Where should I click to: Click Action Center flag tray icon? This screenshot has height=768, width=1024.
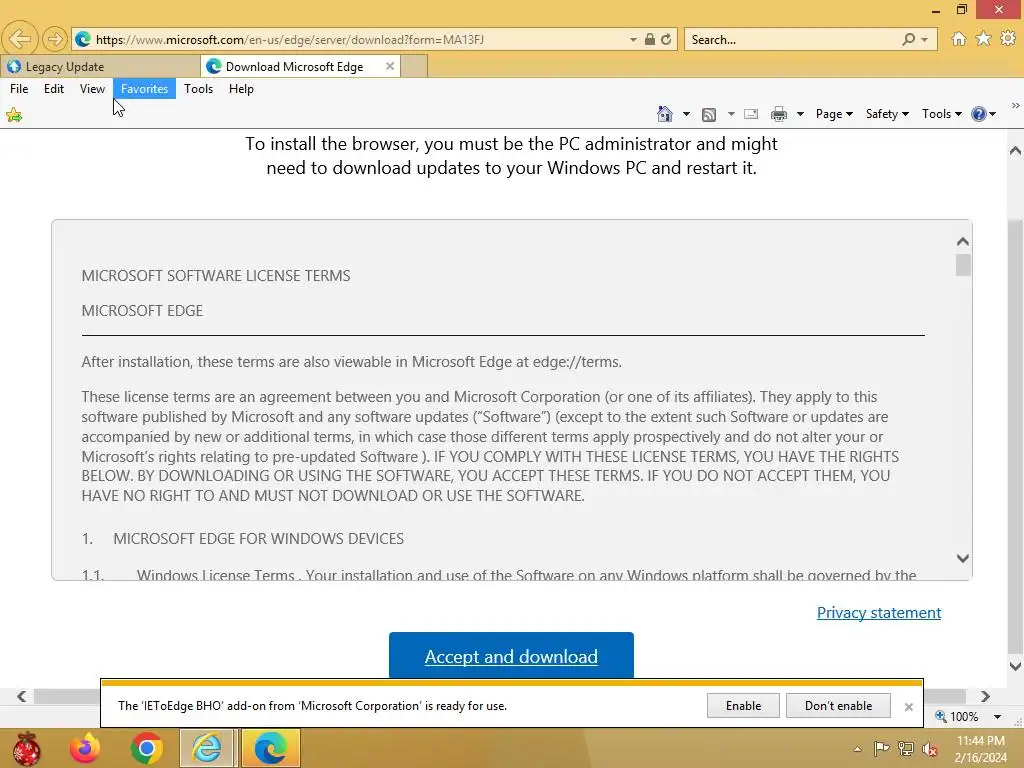tap(881, 748)
